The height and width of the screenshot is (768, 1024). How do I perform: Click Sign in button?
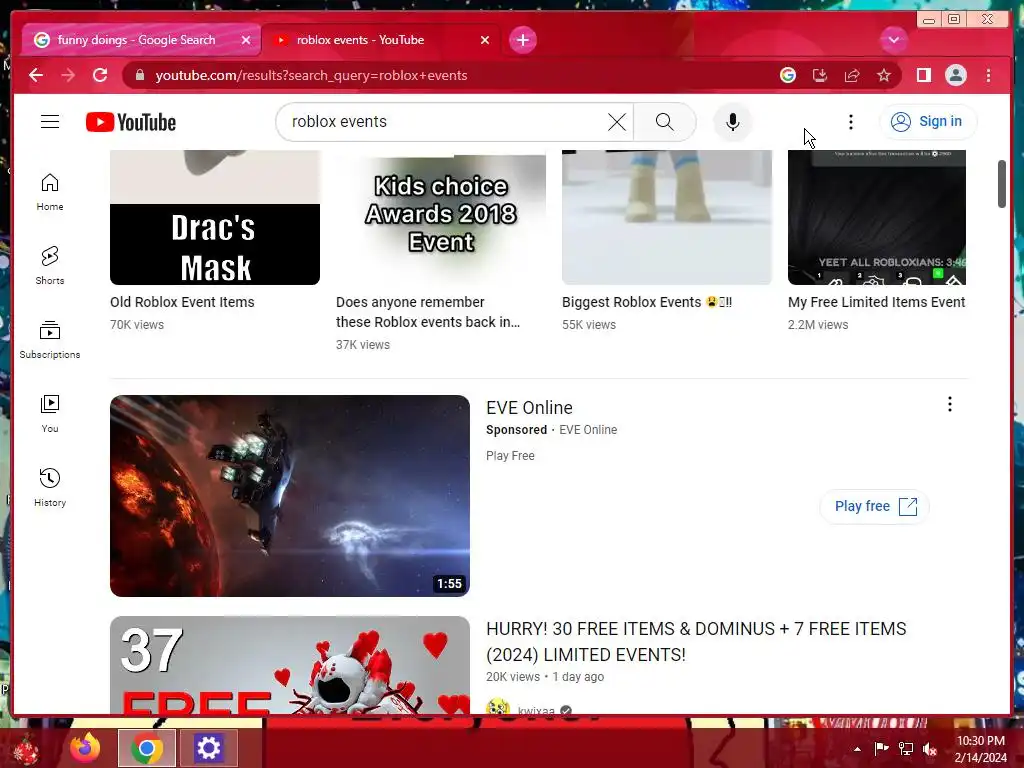click(x=928, y=121)
